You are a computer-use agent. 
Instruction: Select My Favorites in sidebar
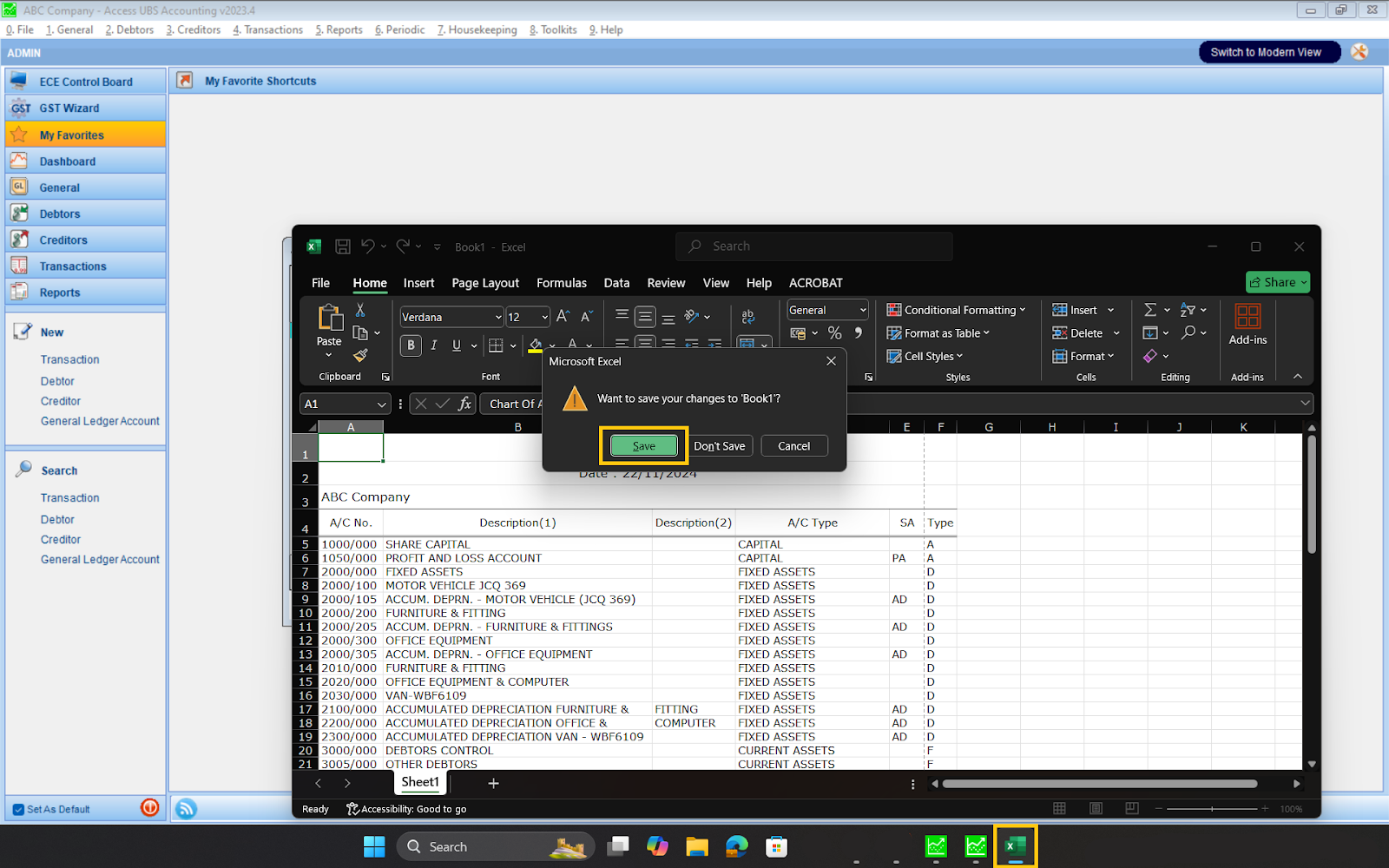pos(85,135)
